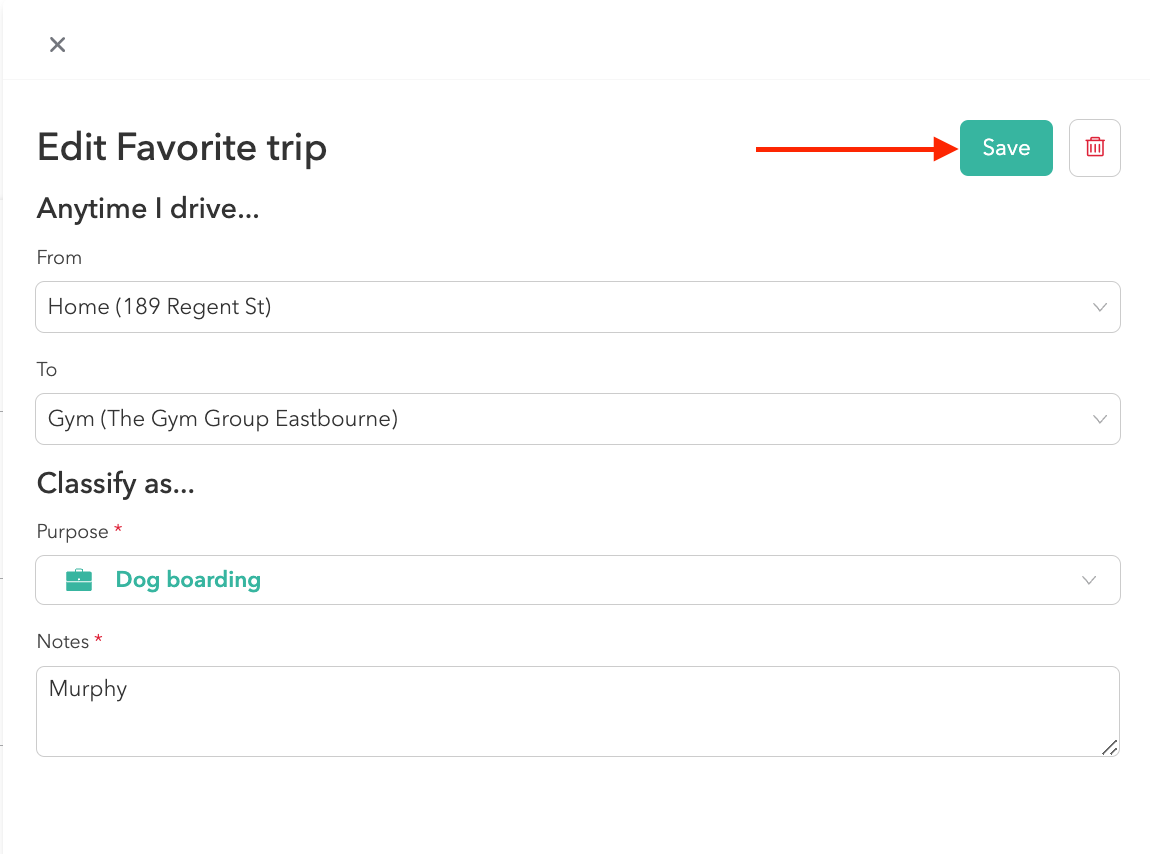This screenshot has height=854, width=1150.
Task: Expand the To field chevron arrow
Action: click(1100, 419)
